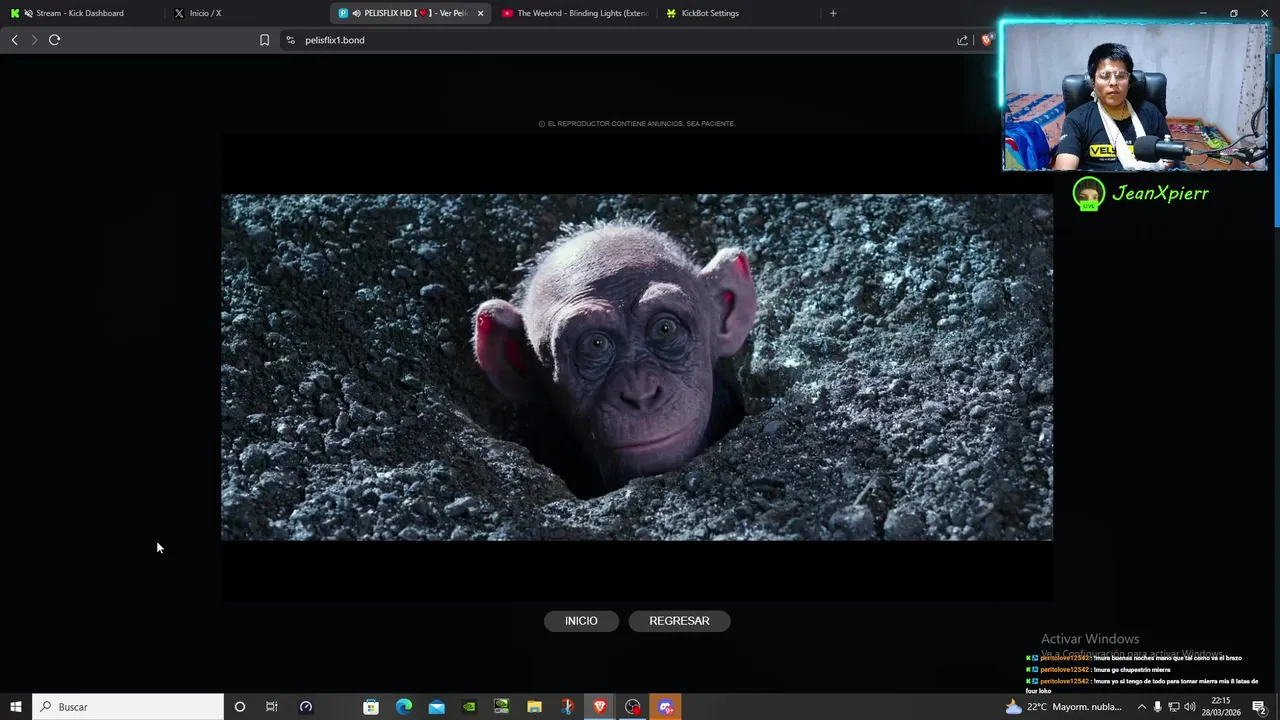
Task: Click the movie video player frame
Action: click(637, 367)
